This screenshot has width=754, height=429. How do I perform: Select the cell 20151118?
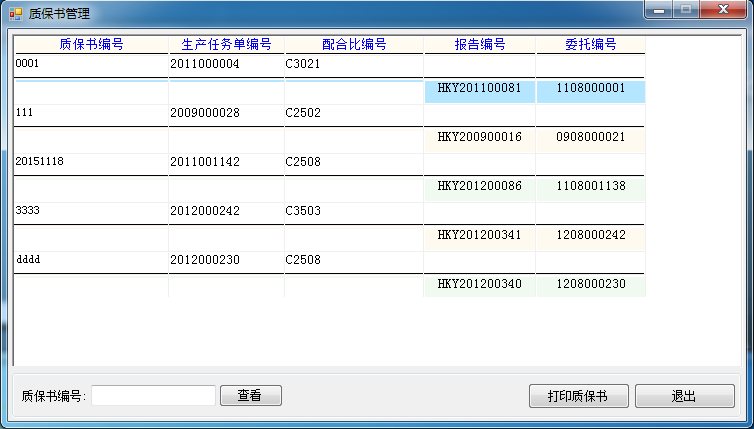click(91, 162)
